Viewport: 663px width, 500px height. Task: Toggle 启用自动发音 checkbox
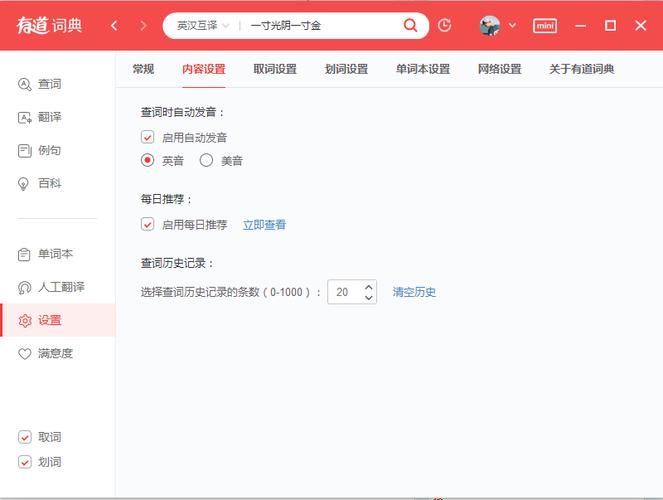tap(147, 137)
